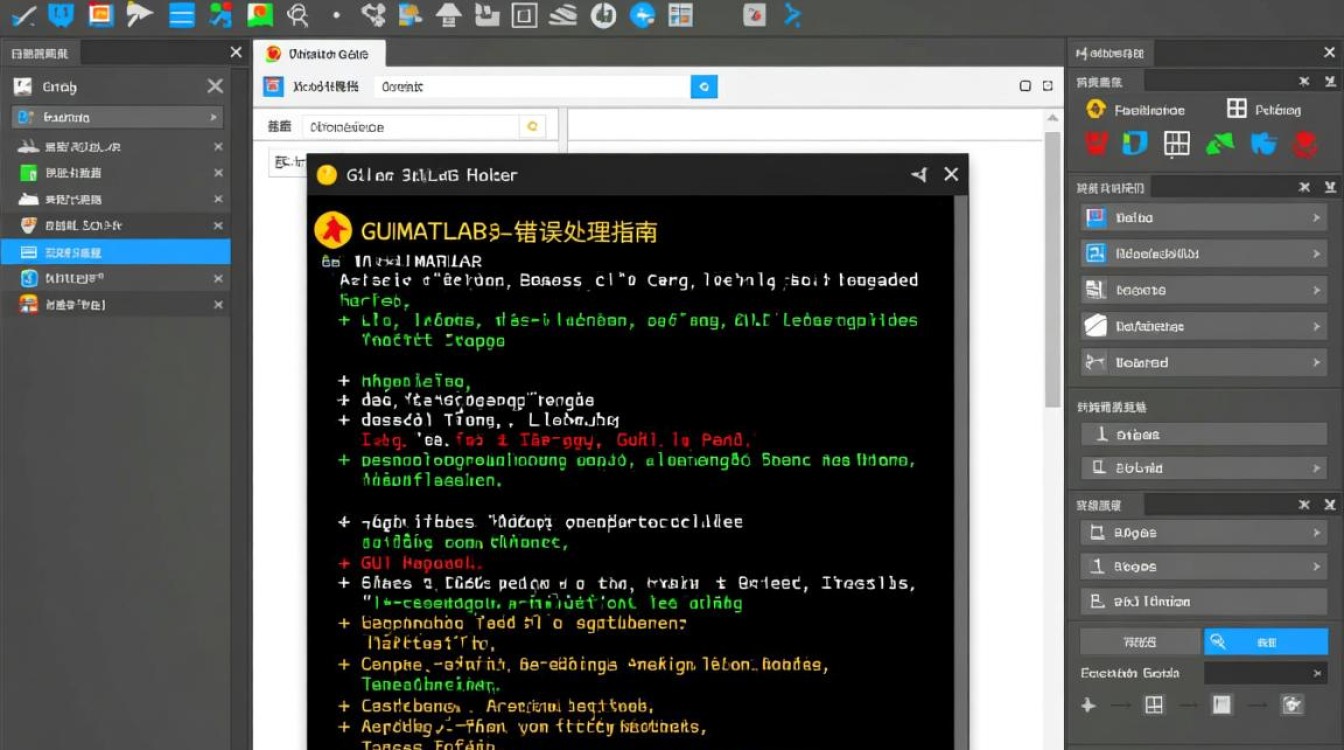Click the white house-shaped icon in toolbar

point(449,14)
